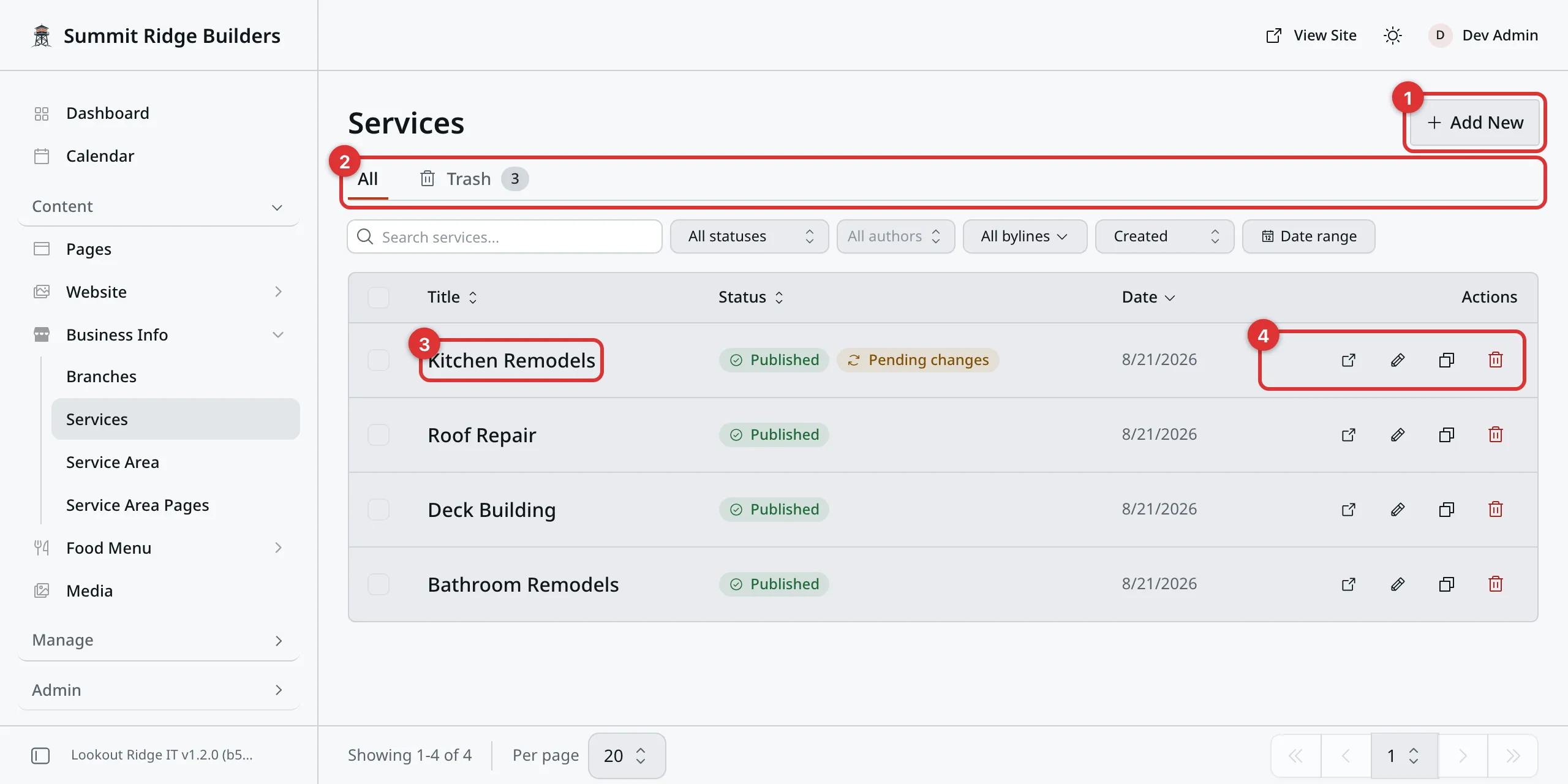The image size is (1568, 784).
Task: Open Deck Building external view icon
Action: tap(1349, 510)
